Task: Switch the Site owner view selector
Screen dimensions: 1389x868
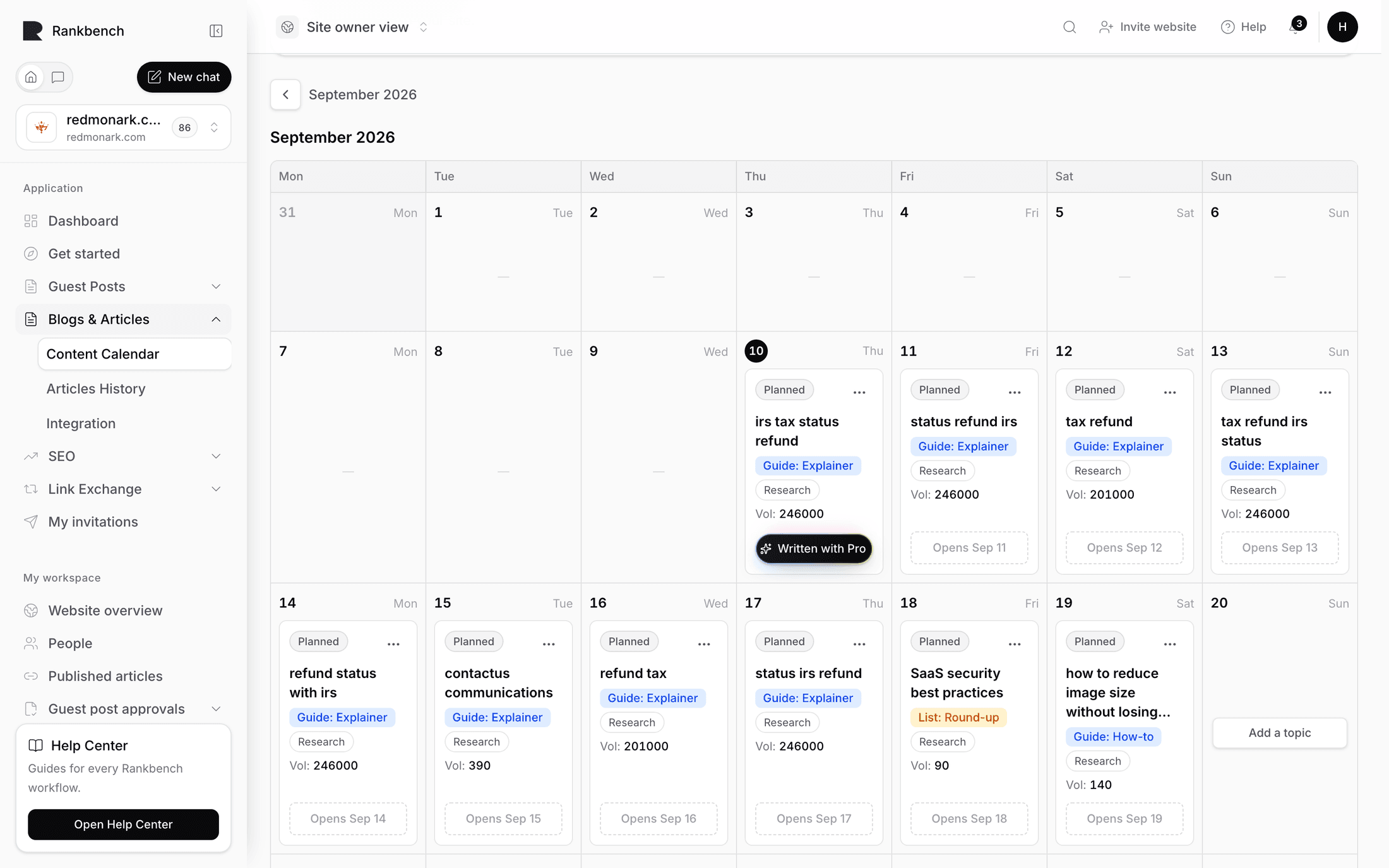Action: 353,27
